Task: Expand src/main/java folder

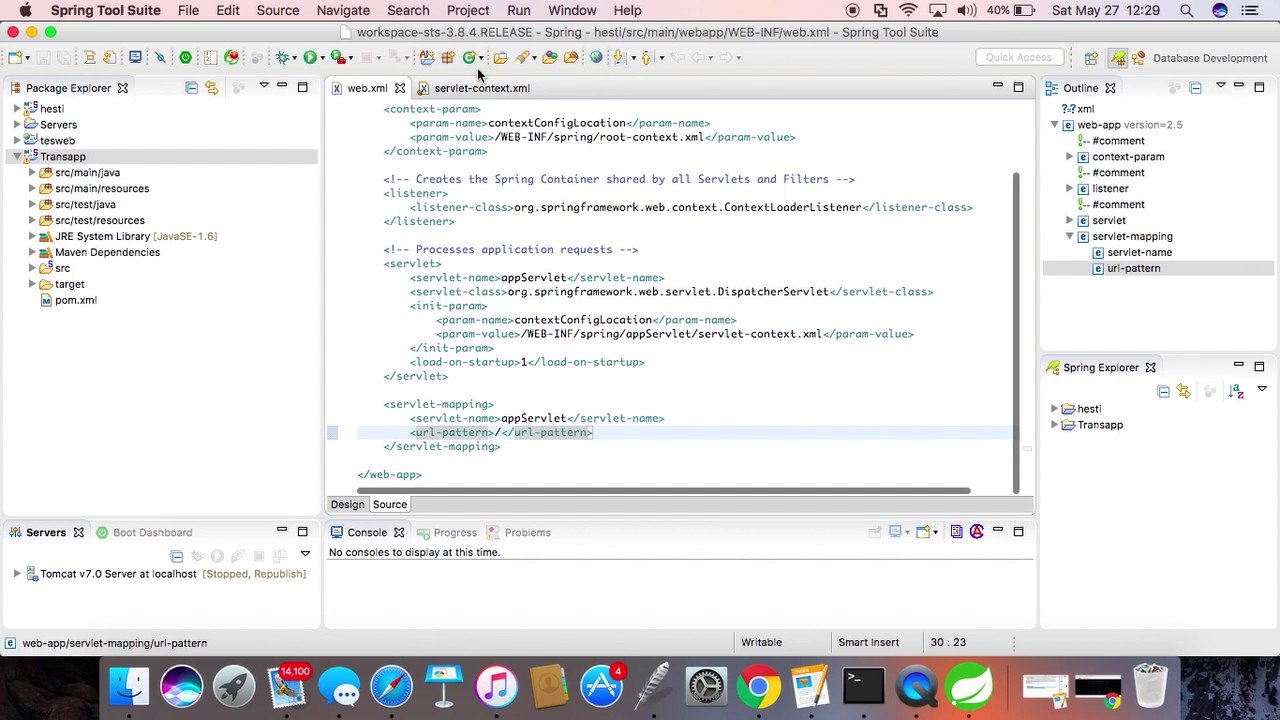Action: [32, 172]
